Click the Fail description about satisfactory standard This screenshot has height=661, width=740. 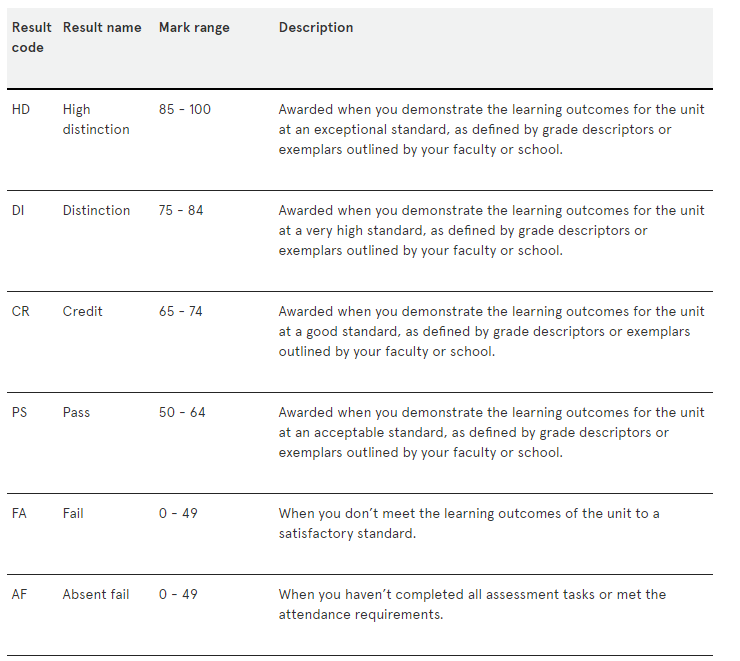coord(469,523)
